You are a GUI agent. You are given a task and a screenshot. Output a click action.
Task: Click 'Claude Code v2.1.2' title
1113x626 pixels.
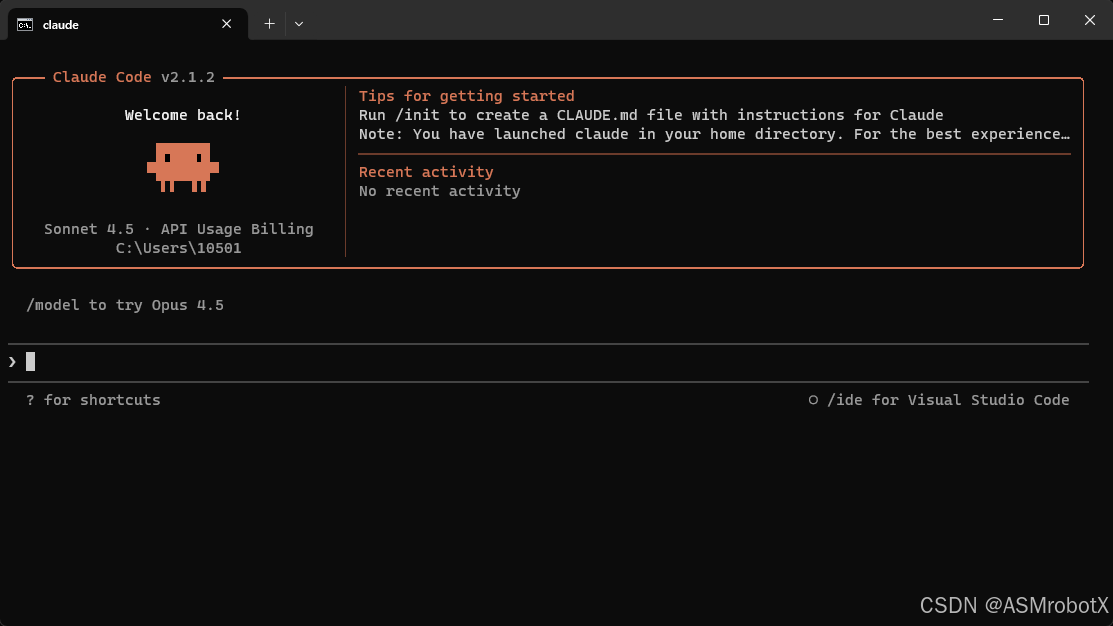(133, 77)
